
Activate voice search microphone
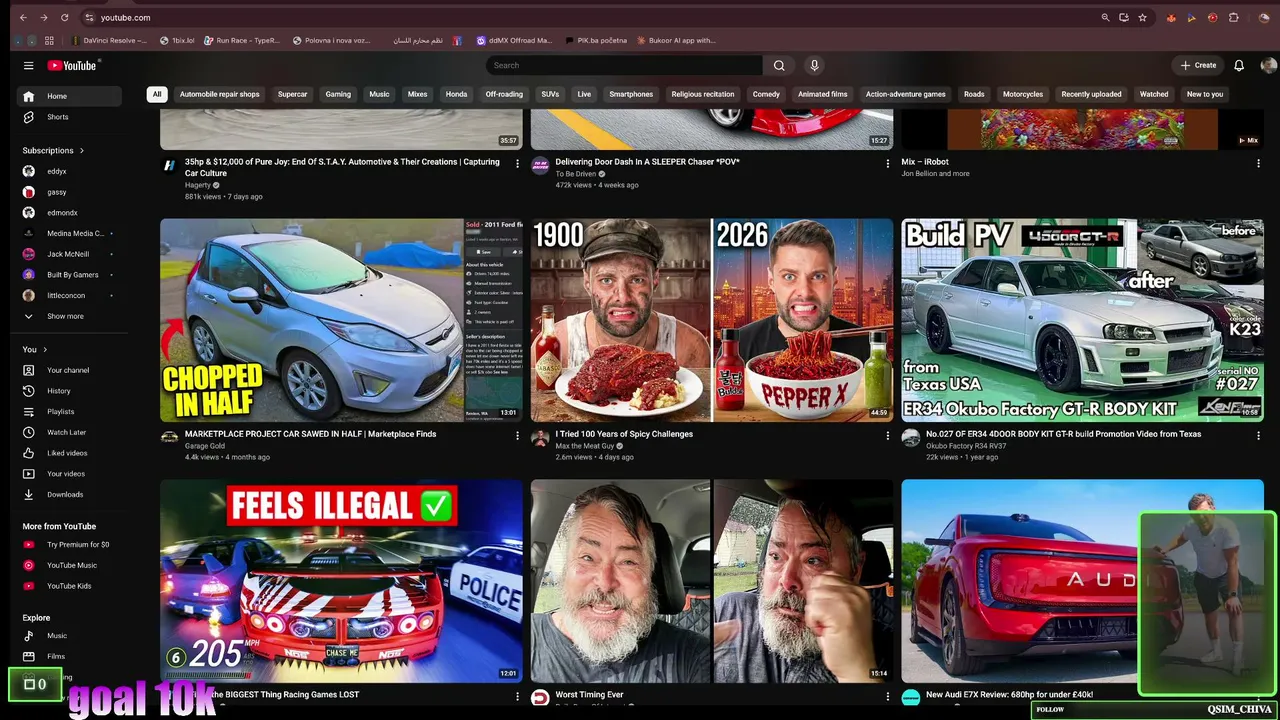click(814, 66)
